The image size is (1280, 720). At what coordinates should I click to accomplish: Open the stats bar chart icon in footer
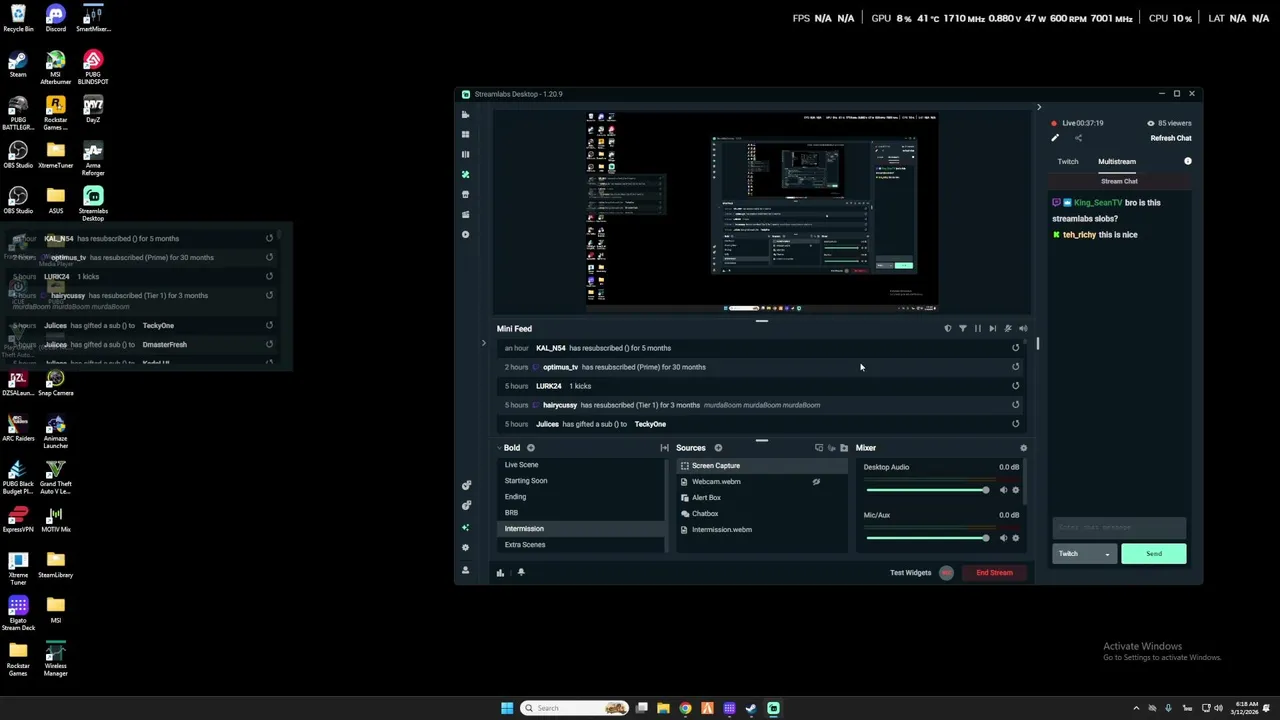pos(500,573)
